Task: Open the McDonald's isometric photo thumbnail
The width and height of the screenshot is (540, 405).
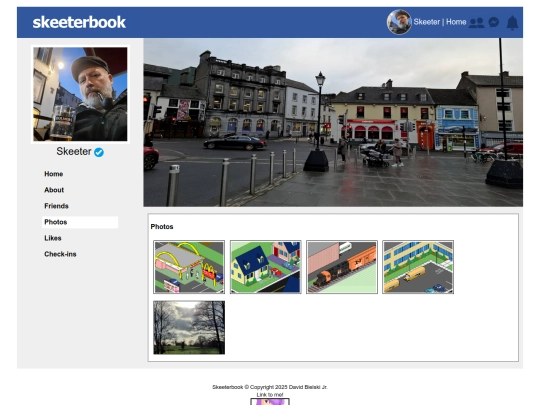Action: point(189,267)
